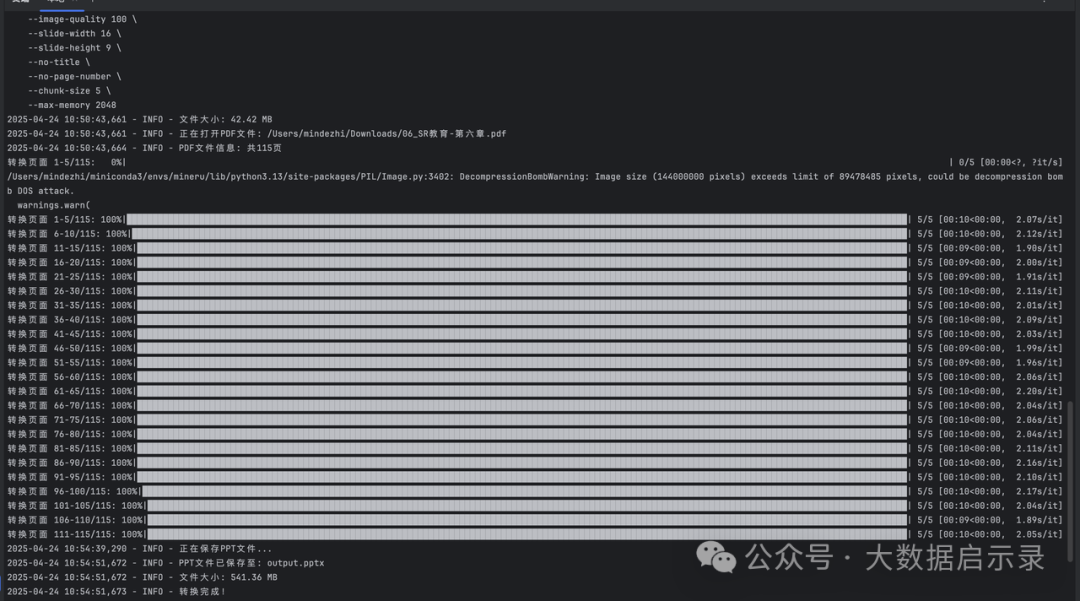
Task: Click the 转换页面 86-90/115 label
Action: pos(59,463)
